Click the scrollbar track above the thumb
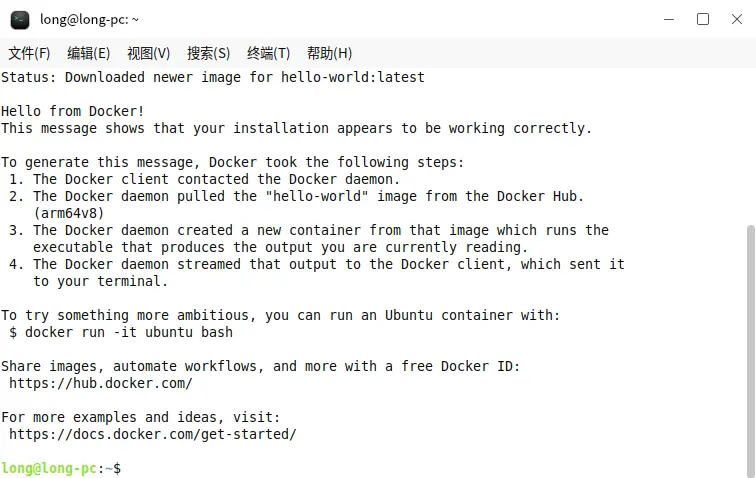Viewport: 756px width, 478px height. [750, 140]
